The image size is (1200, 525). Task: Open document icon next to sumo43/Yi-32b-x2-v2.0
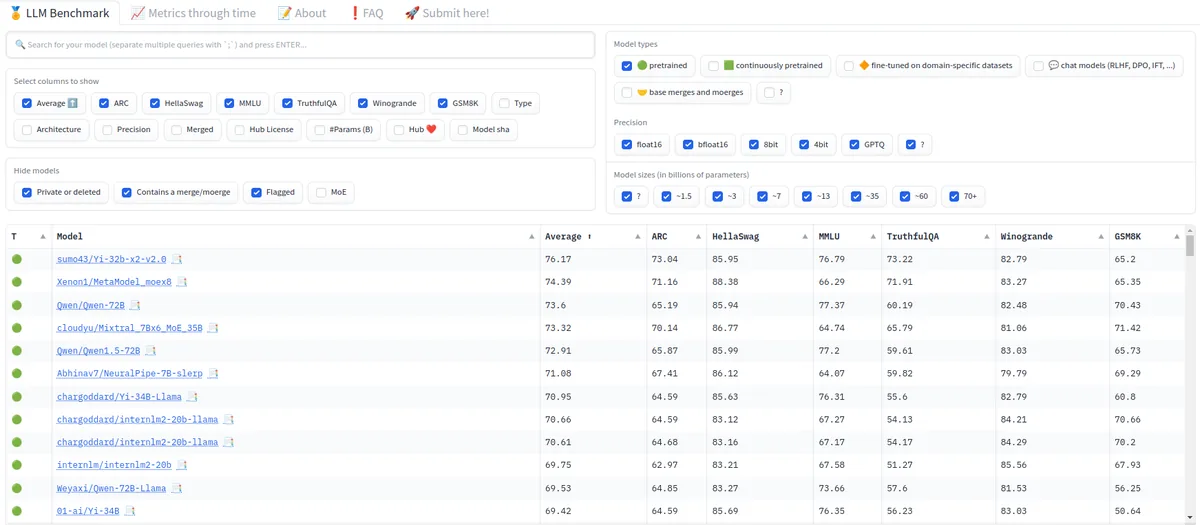click(177, 259)
